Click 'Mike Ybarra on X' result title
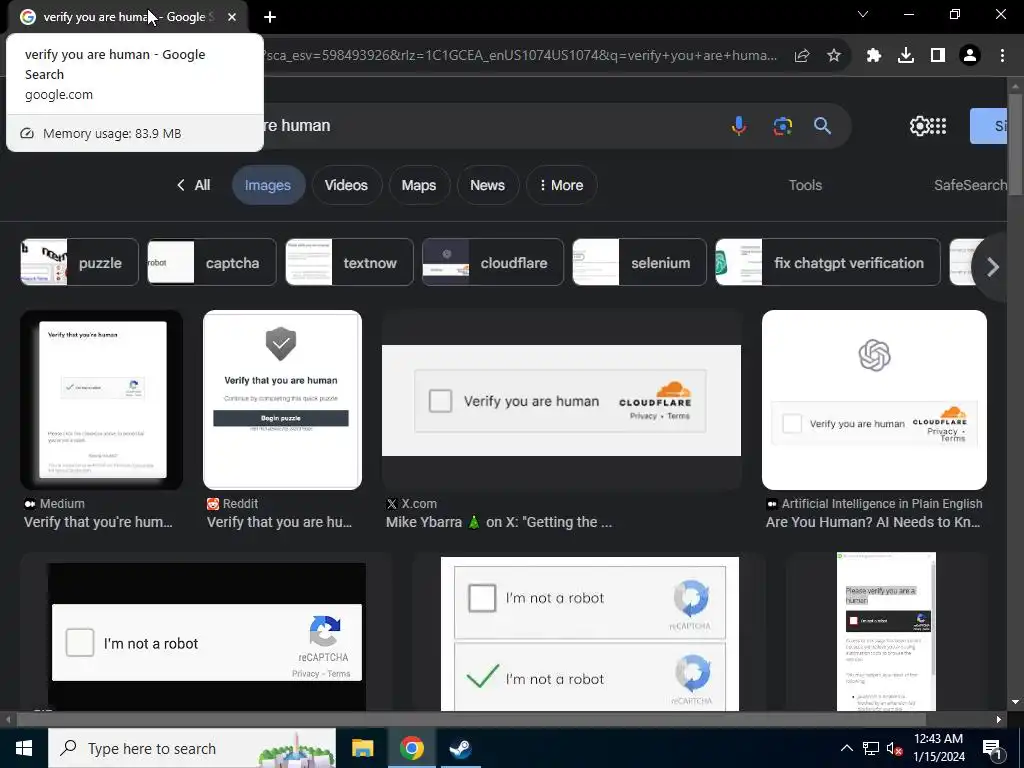Viewport: 1024px width, 768px height. (x=499, y=522)
